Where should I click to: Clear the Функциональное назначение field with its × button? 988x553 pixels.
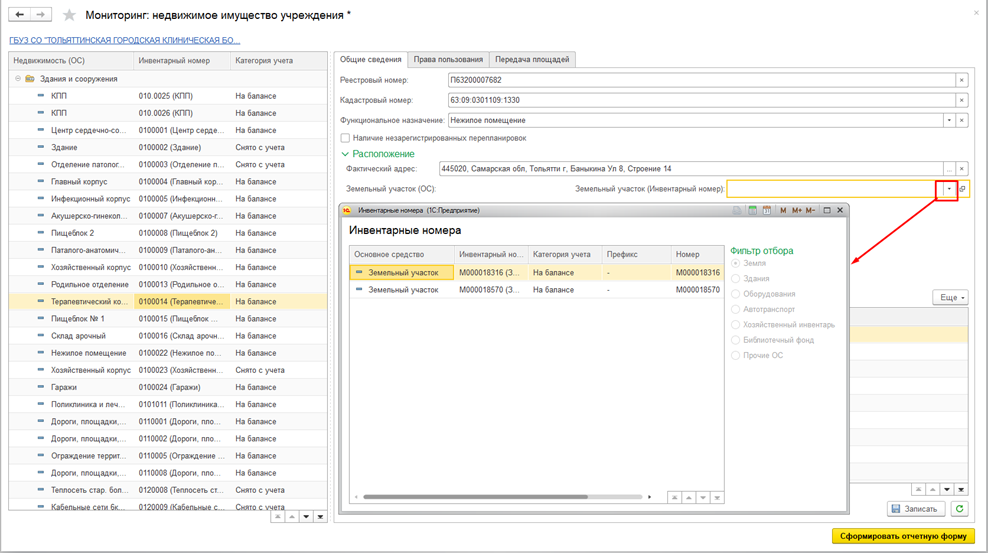tap(962, 120)
